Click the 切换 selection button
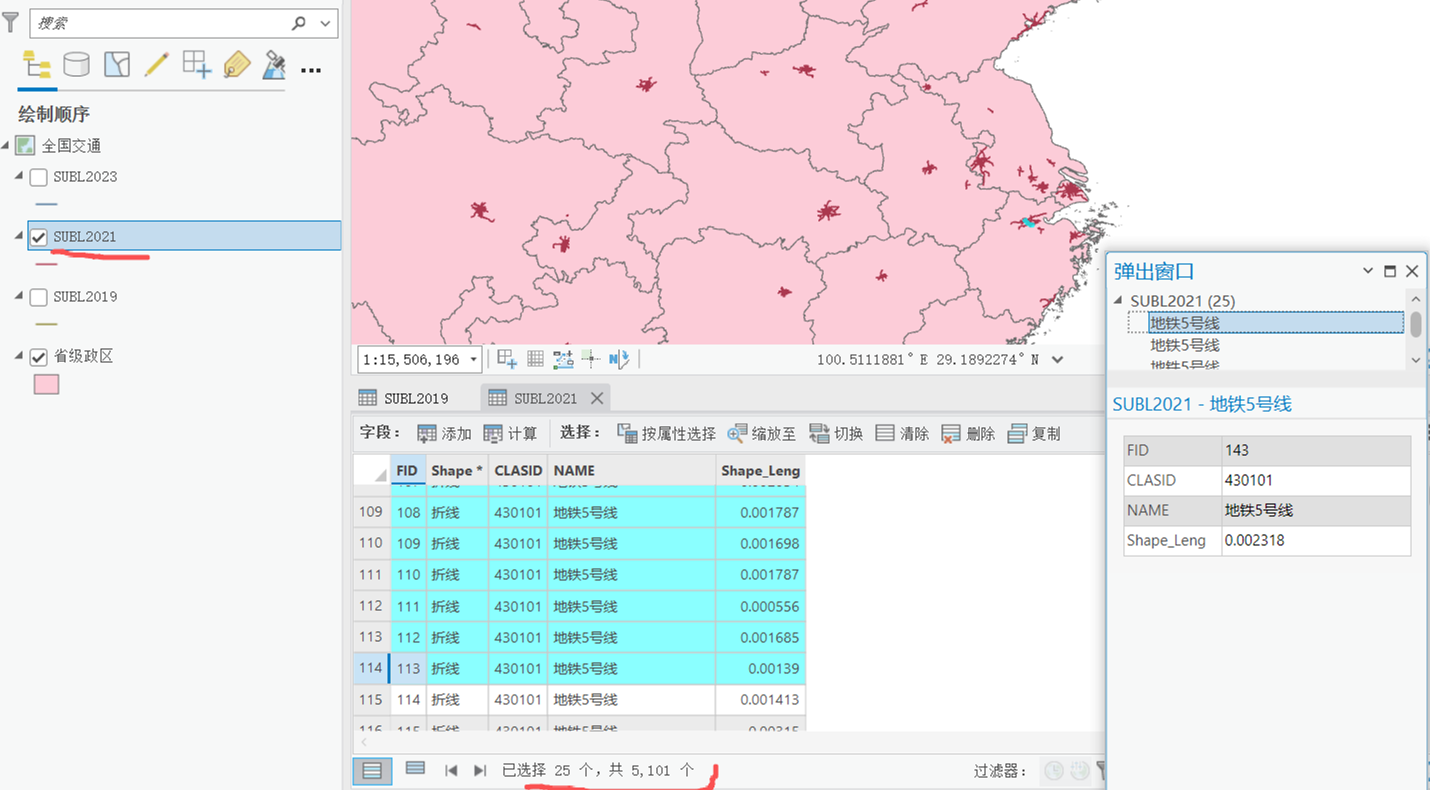Image resolution: width=1431 pixels, height=791 pixels. click(836, 433)
